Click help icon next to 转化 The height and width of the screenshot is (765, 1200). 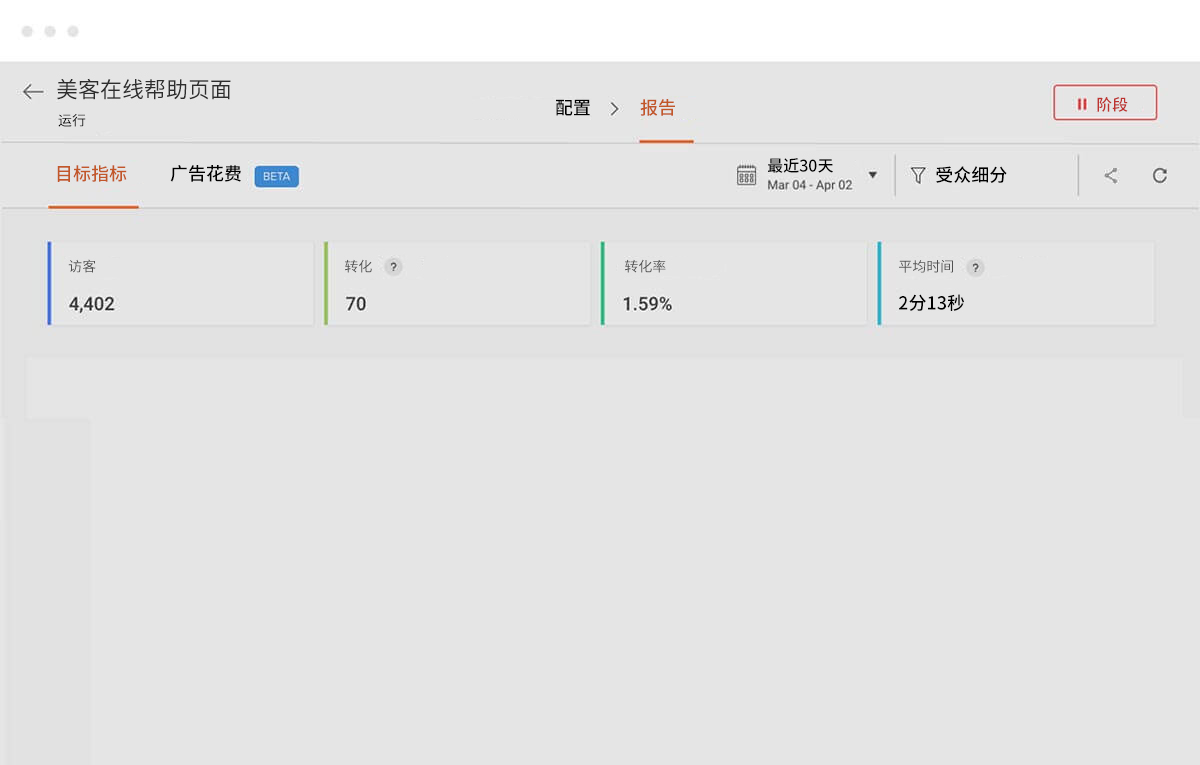394,267
